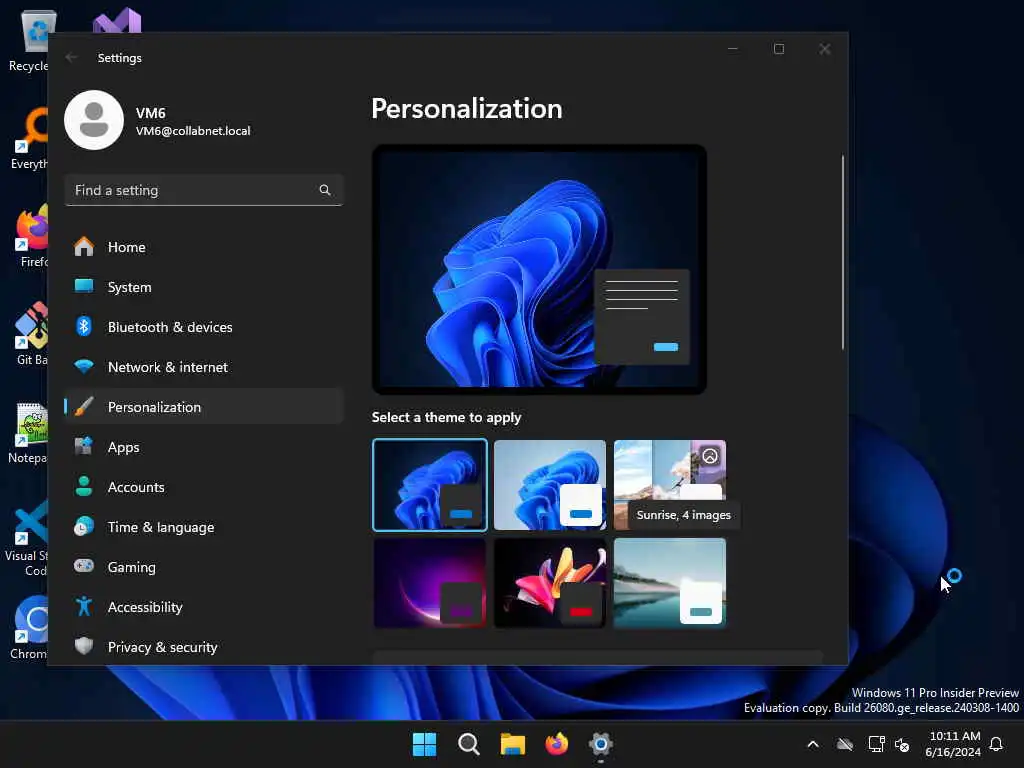Focus the Find a setting field

(204, 190)
